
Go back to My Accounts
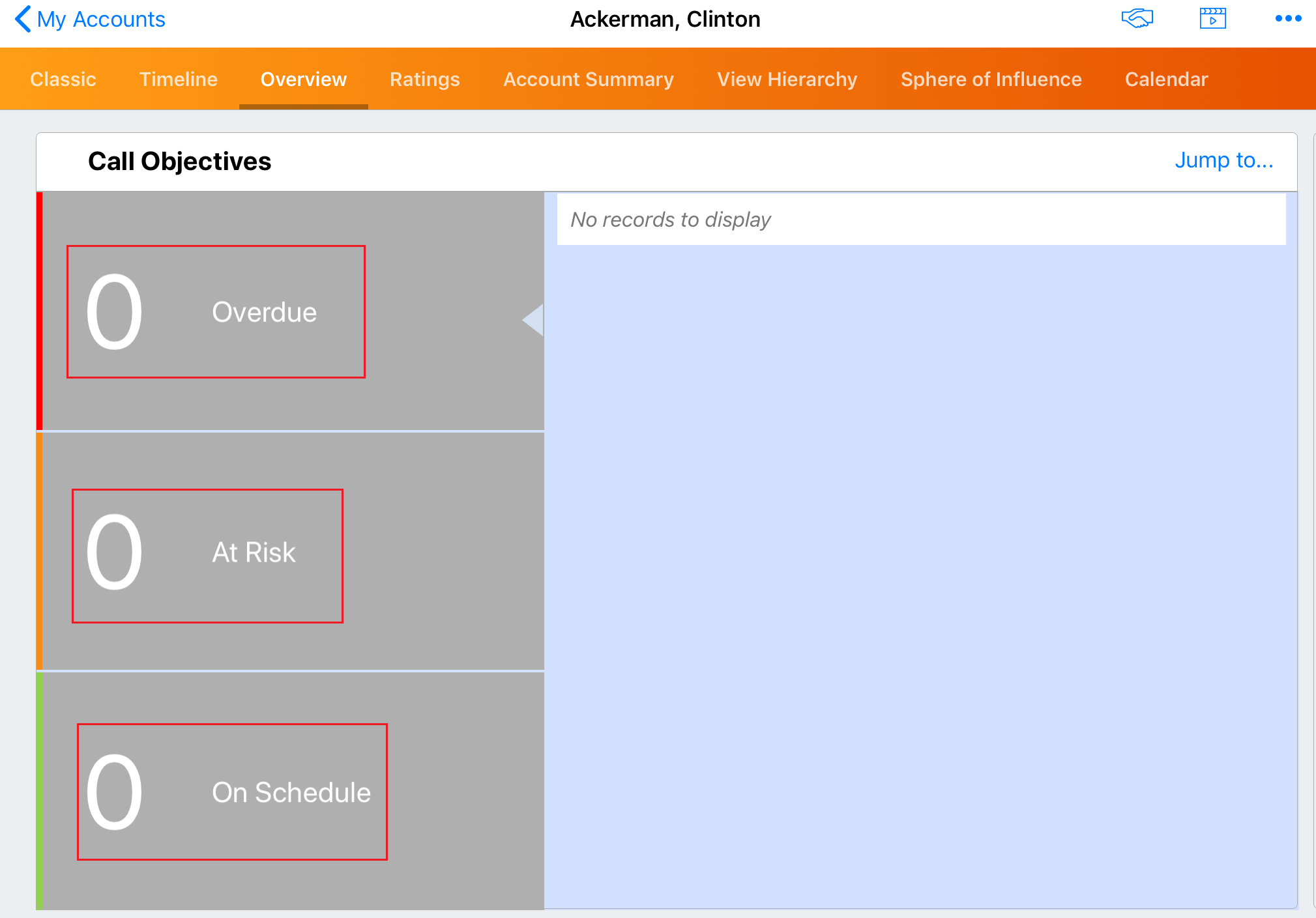click(101, 20)
